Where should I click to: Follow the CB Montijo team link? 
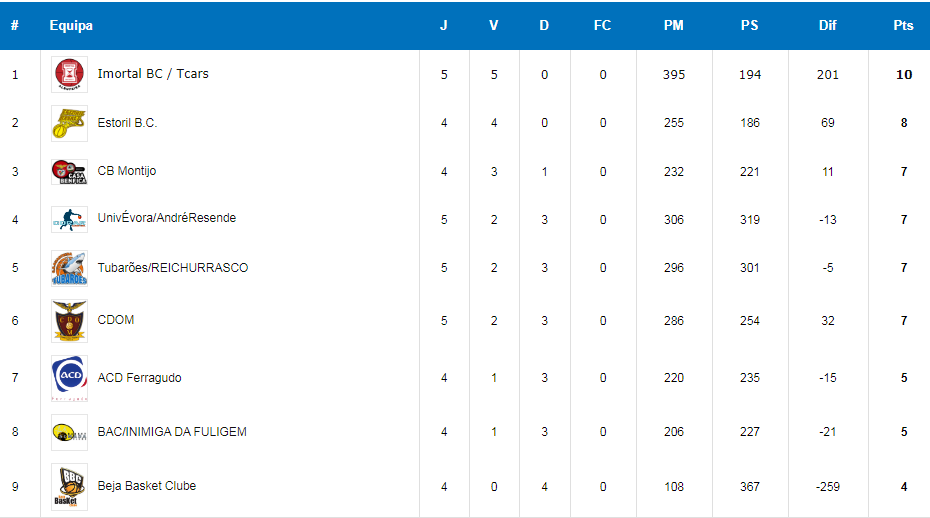tap(127, 171)
